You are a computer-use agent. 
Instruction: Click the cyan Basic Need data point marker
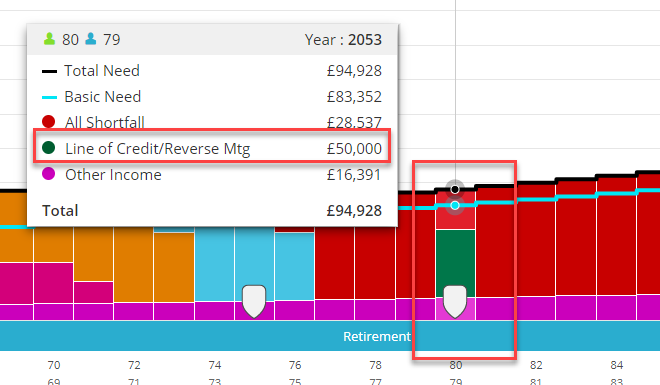[455, 205]
